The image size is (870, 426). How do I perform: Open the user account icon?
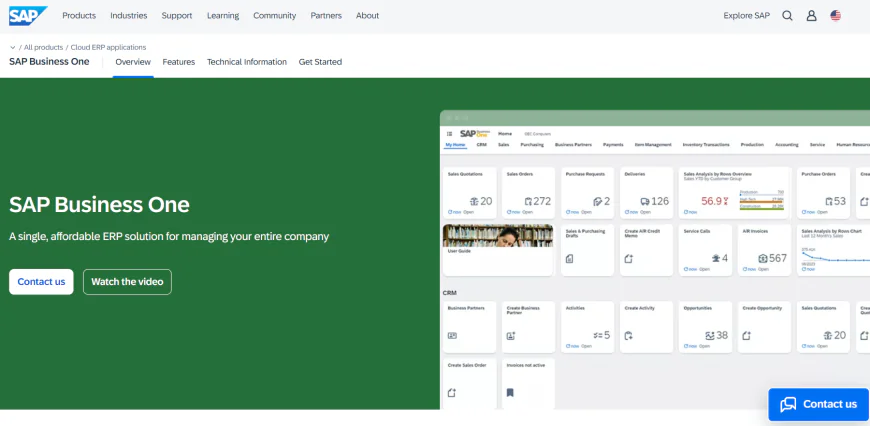pos(811,16)
